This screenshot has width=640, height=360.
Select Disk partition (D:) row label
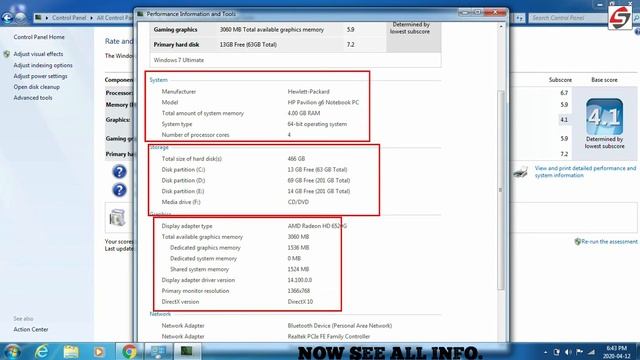click(183, 180)
